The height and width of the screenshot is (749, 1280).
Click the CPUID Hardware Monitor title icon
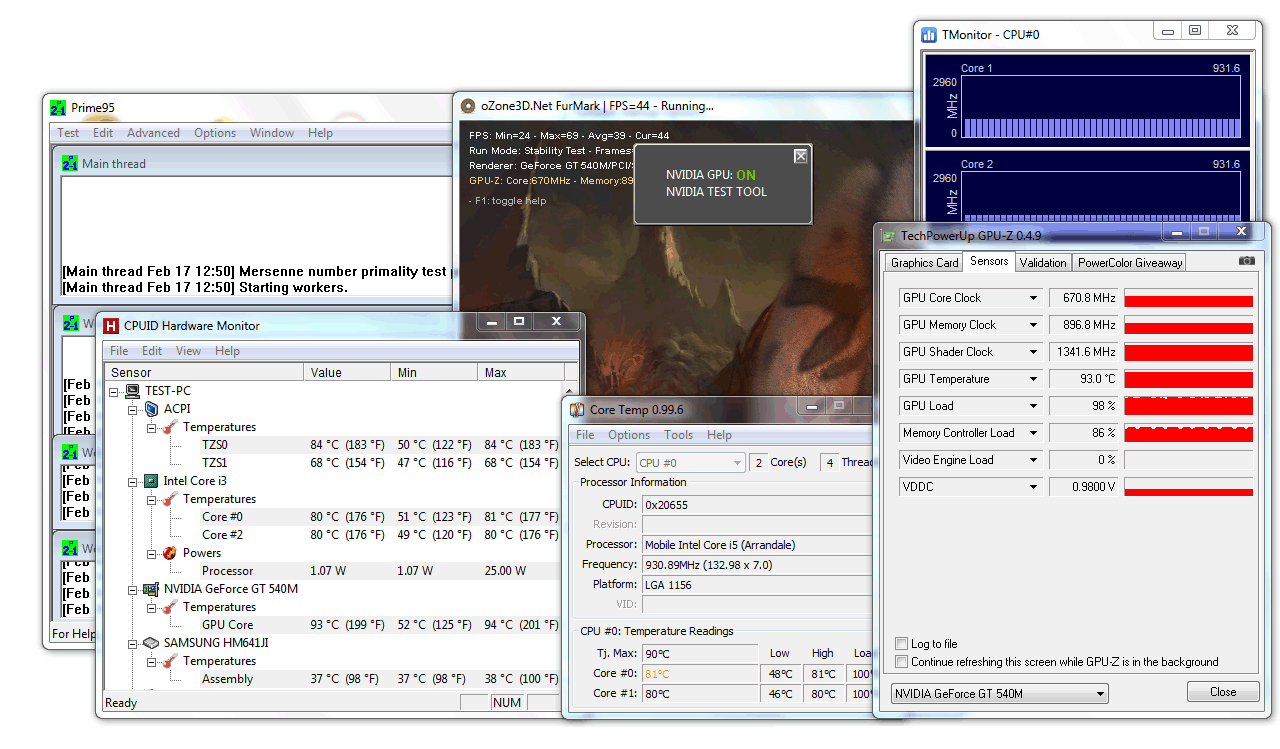(x=111, y=325)
